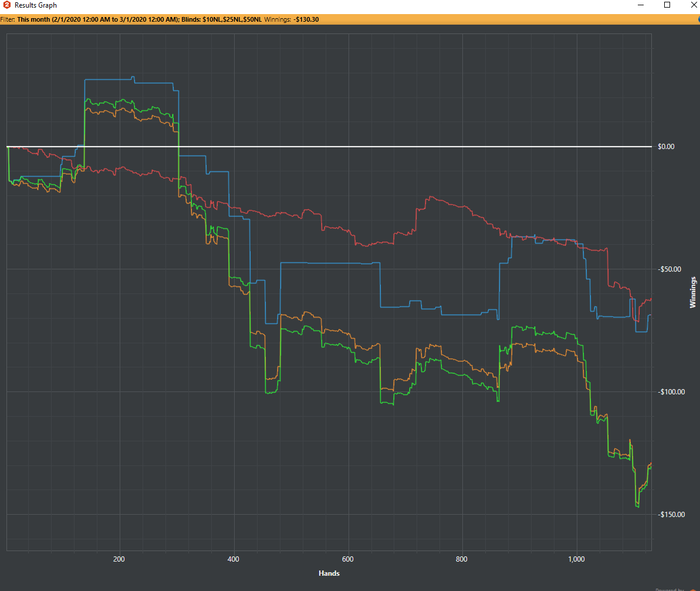Click the -$100.00 axis label
700x591 pixels.
671,392
